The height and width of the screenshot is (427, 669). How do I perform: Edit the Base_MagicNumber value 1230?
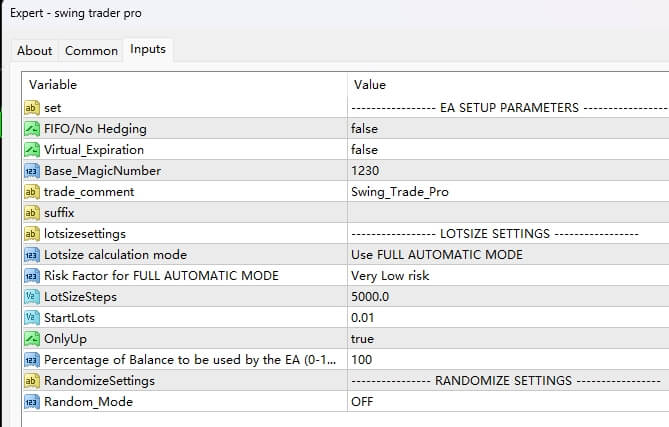coord(365,170)
